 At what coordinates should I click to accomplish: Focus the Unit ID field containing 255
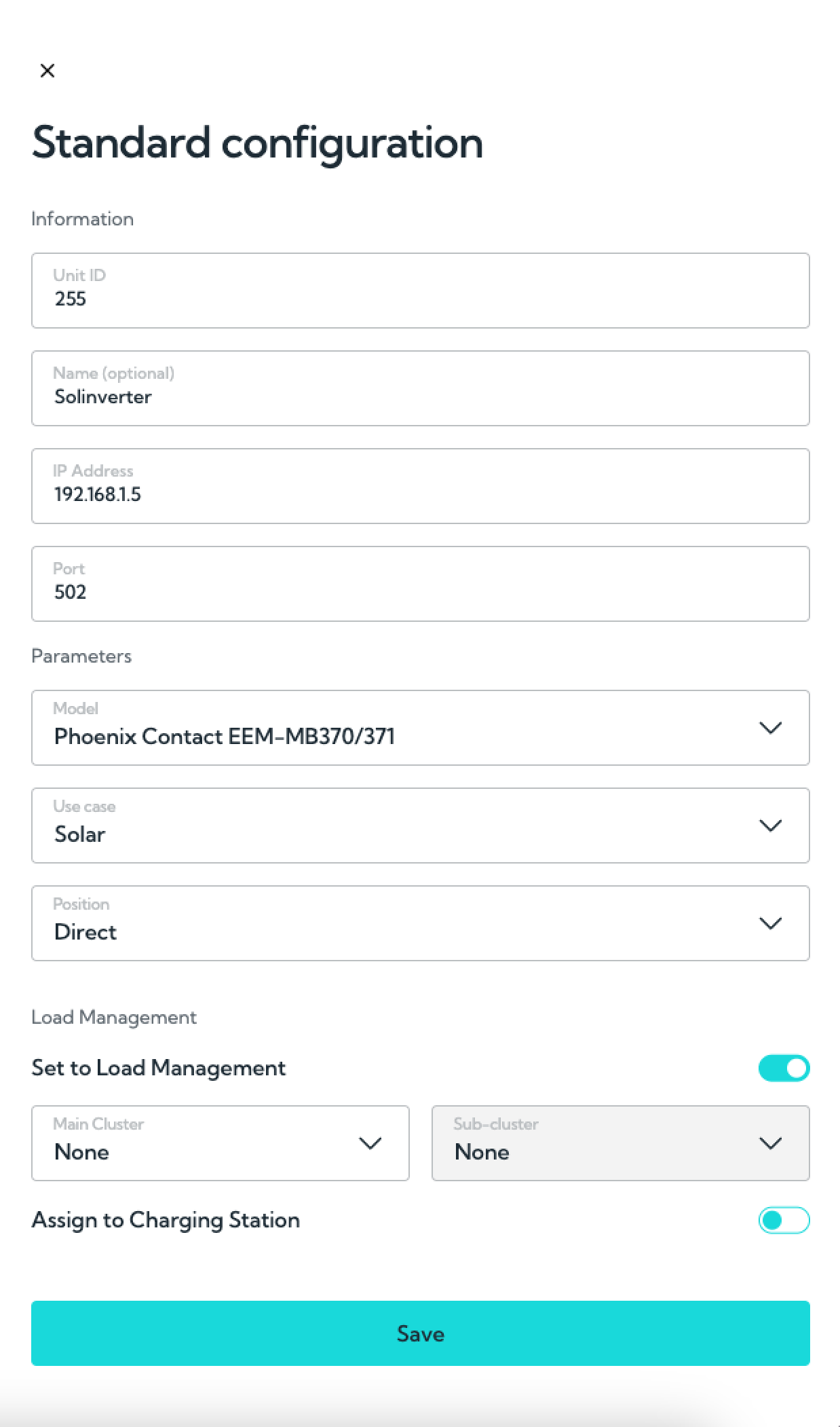pyautogui.click(x=421, y=291)
